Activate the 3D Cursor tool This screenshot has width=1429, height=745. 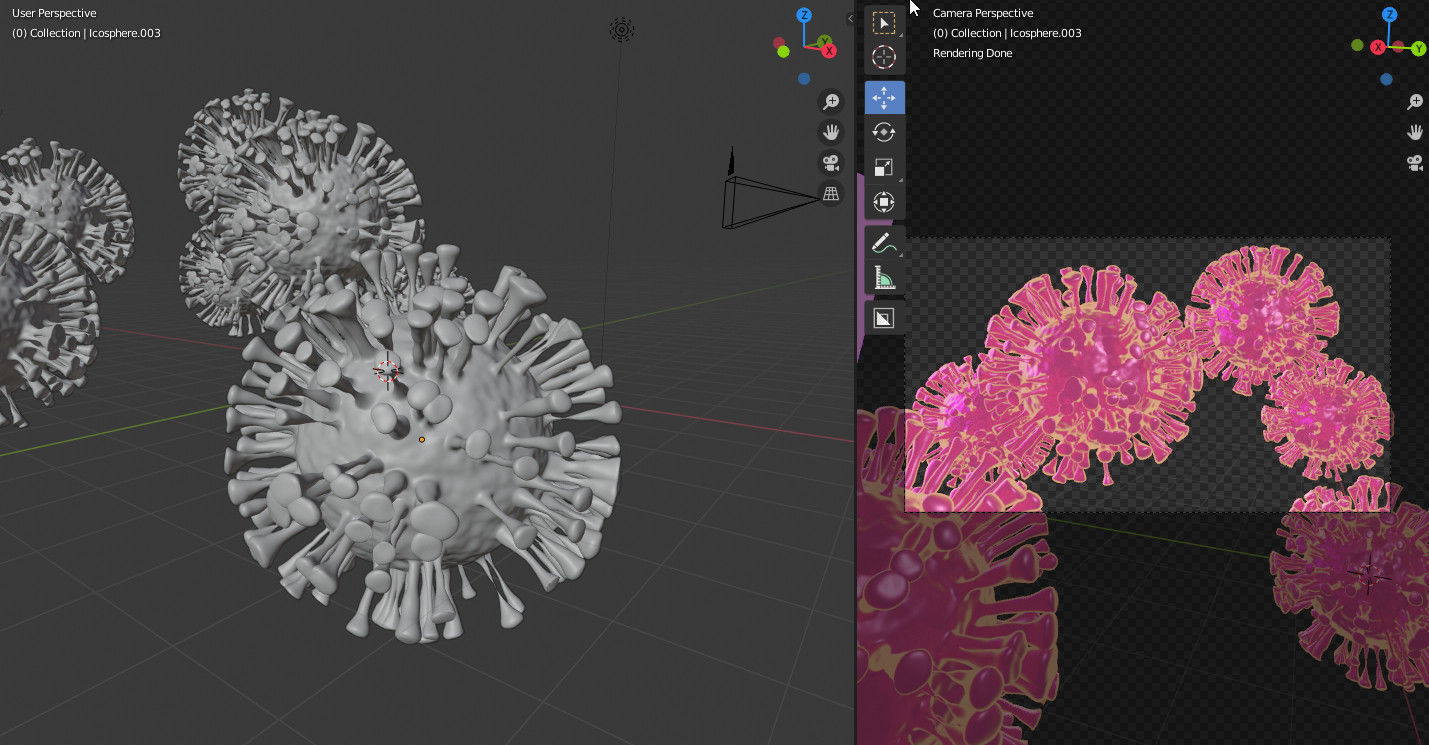pos(884,57)
